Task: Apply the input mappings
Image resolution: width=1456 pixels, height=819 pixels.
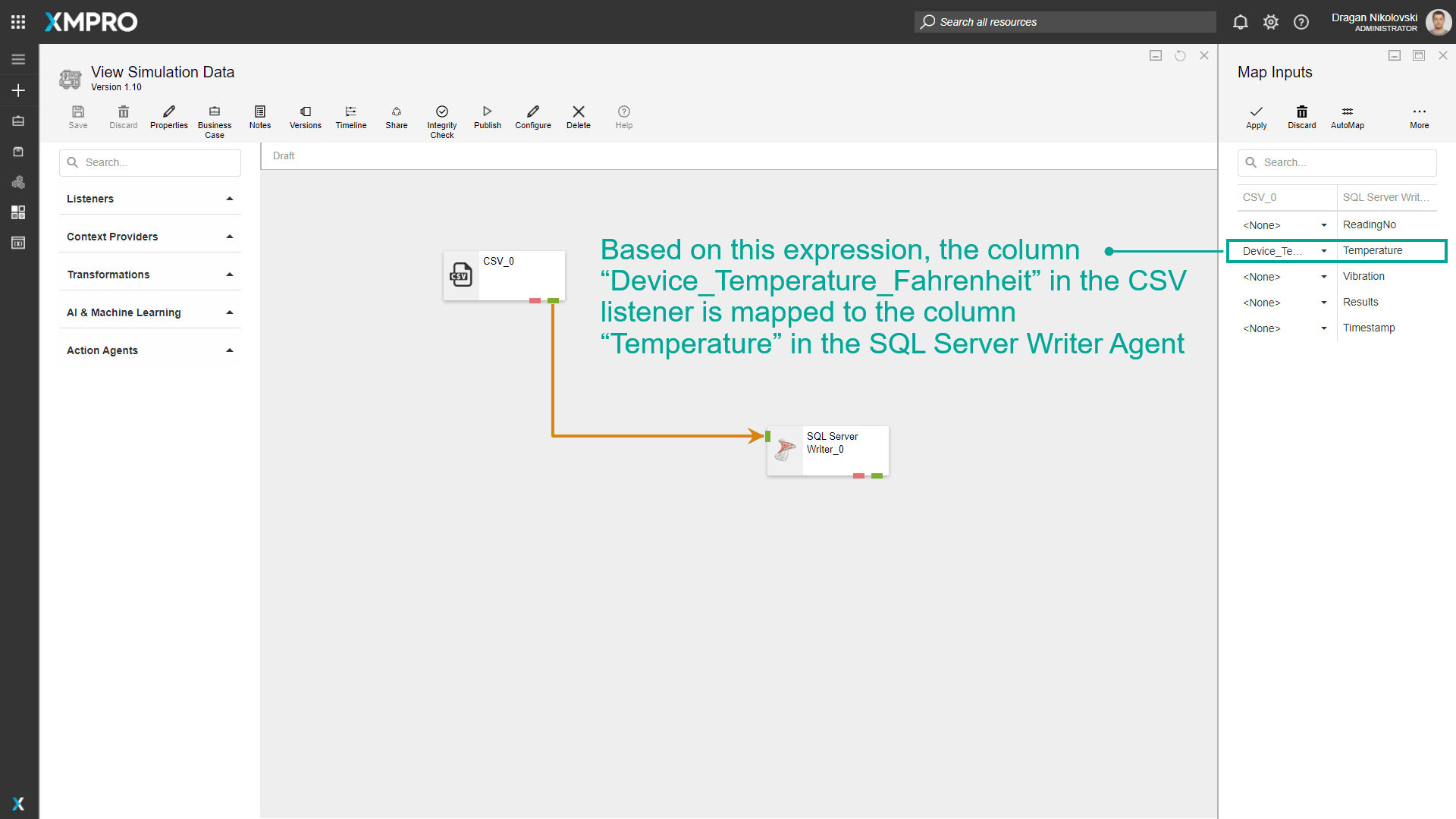Action: 1256,117
